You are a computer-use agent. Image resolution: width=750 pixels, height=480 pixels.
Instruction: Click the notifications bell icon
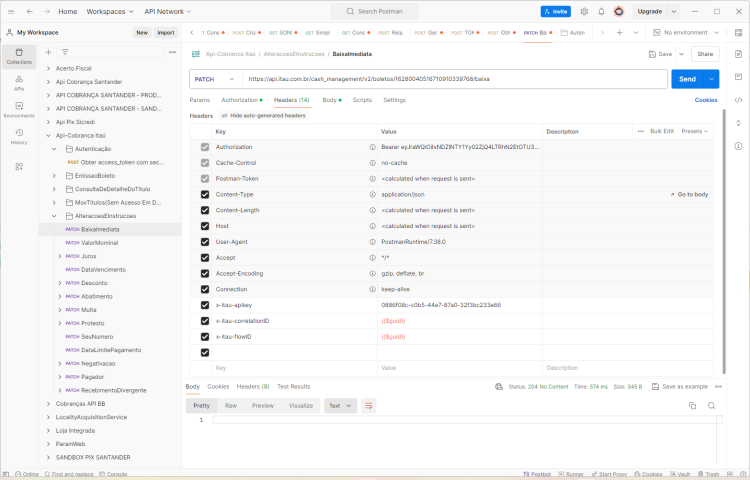pos(601,11)
